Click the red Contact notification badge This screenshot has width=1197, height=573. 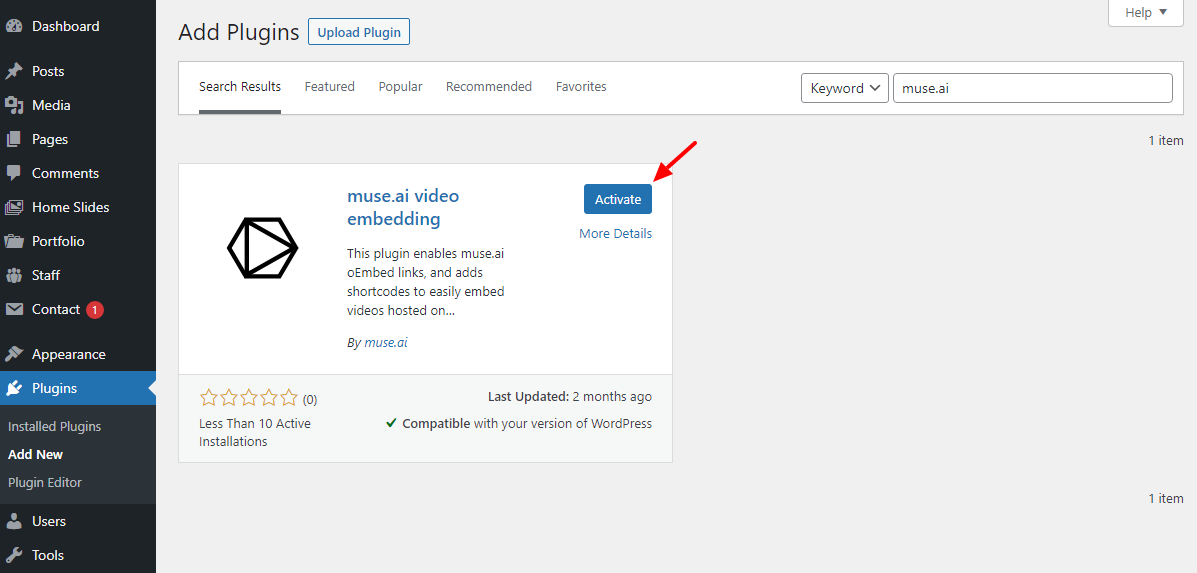point(95,310)
